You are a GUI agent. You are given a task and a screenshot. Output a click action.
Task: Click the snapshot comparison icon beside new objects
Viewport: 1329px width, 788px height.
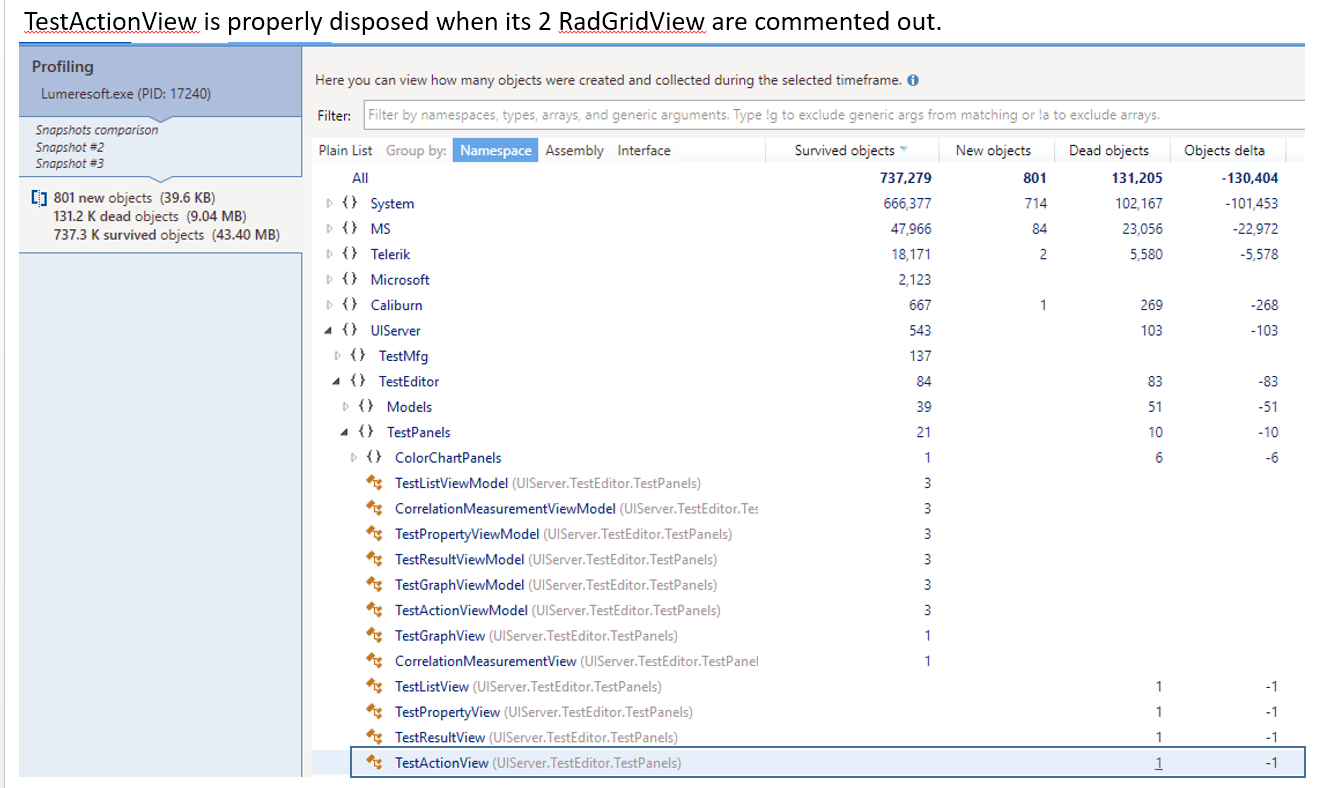pos(39,198)
